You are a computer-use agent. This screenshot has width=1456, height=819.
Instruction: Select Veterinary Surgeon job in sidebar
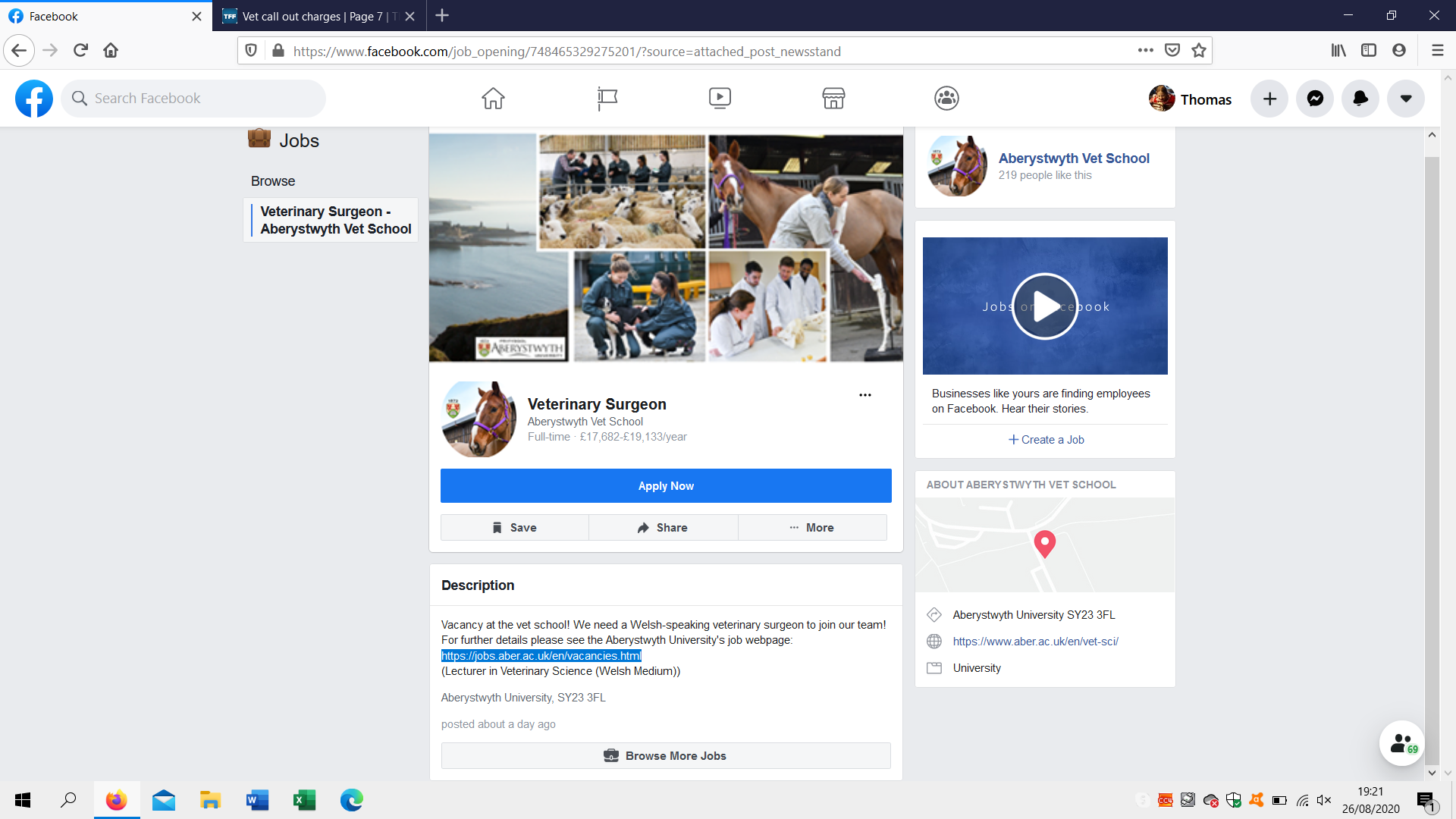pyautogui.click(x=334, y=220)
